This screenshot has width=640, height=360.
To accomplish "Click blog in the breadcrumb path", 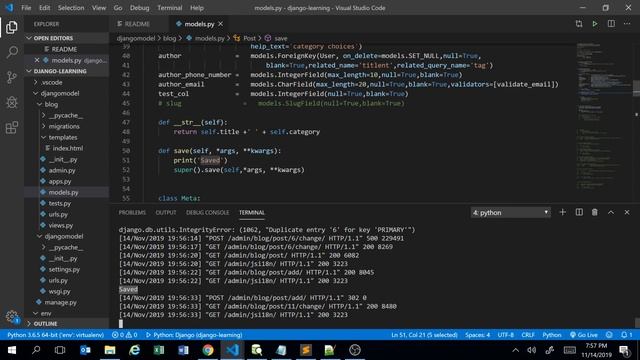I will 169,38.
